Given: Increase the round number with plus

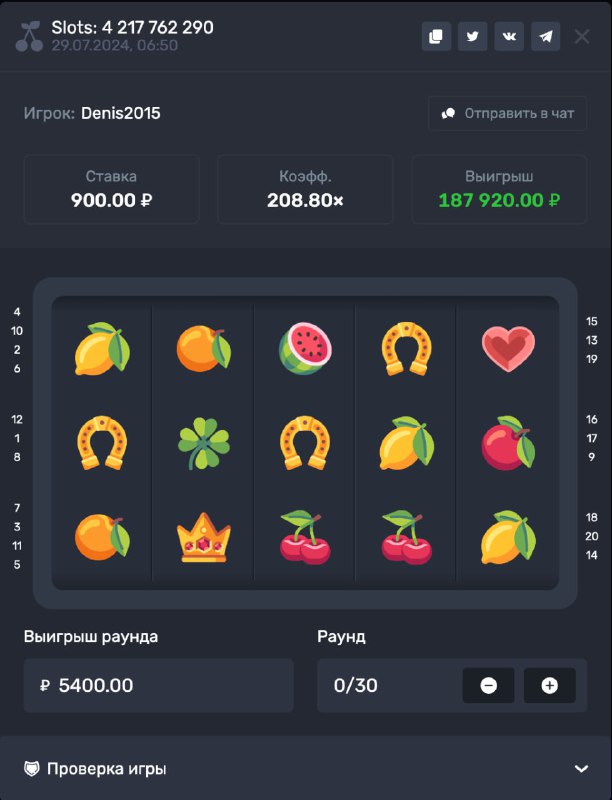Looking at the screenshot, I should point(549,685).
